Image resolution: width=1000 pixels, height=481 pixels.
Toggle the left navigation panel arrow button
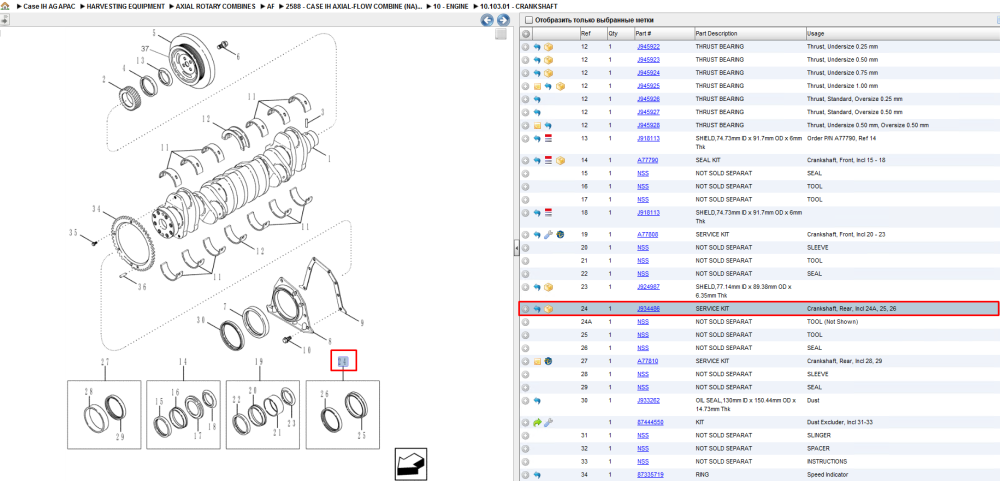[3, 20]
